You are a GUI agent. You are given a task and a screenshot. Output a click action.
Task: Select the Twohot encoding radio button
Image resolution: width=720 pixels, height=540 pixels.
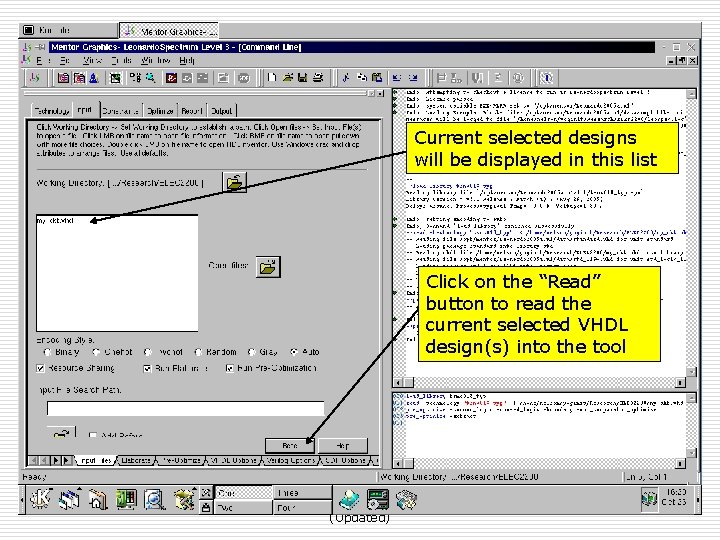coord(147,352)
